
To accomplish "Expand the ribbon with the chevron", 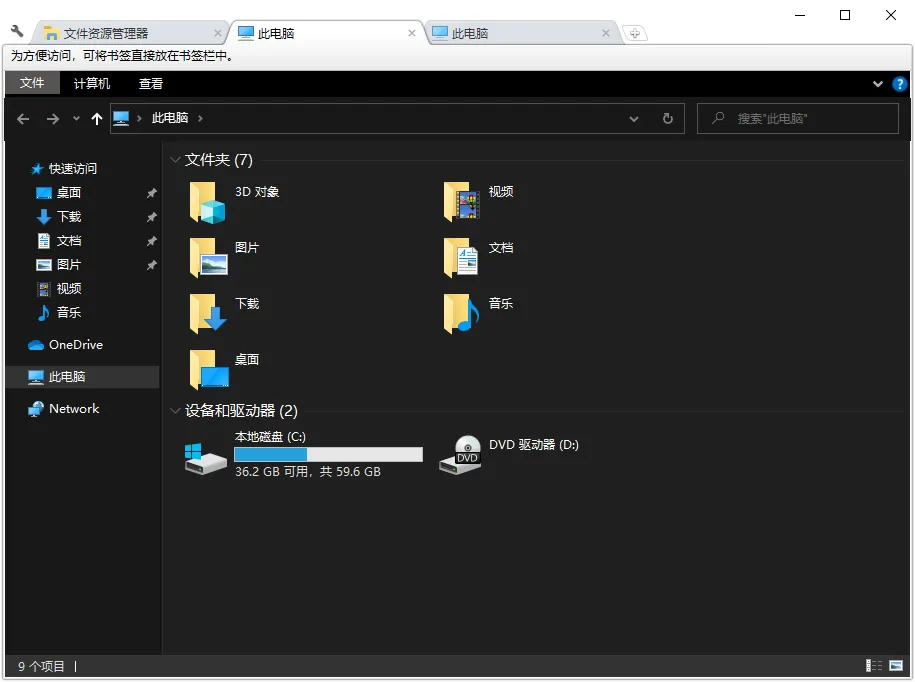I will (877, 84).
